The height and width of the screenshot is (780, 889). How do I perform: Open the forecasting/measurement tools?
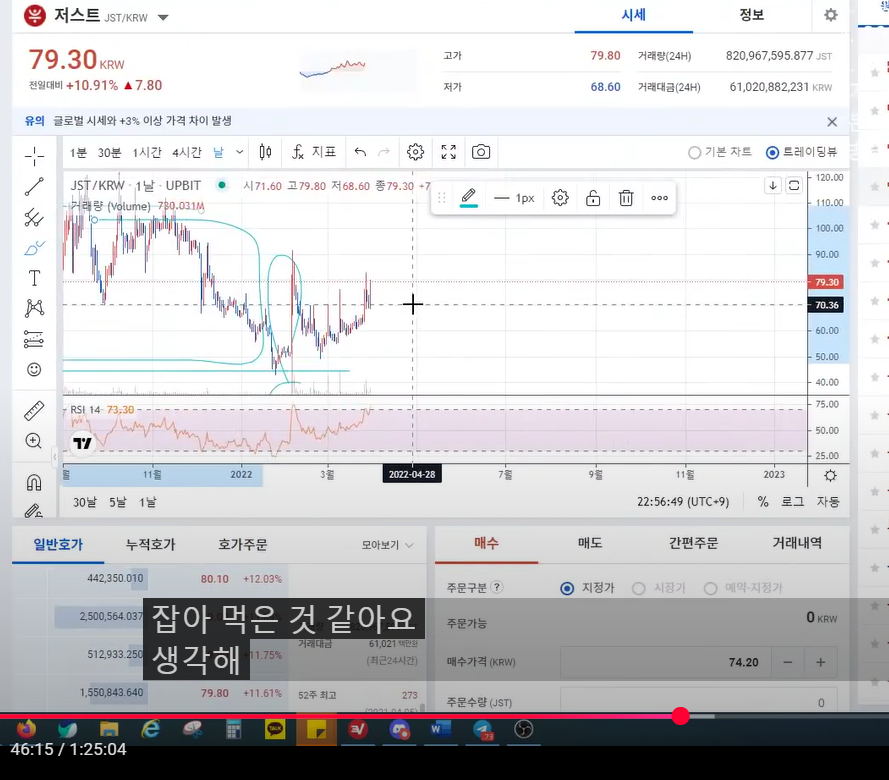coord(34,339)
